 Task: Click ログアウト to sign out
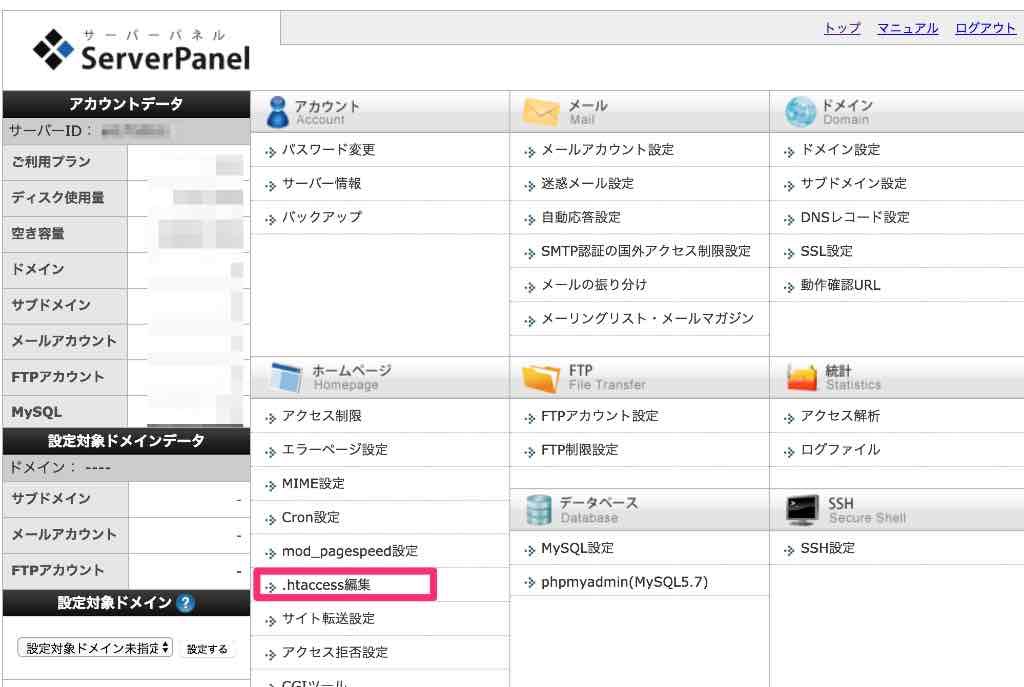[985, 28]
